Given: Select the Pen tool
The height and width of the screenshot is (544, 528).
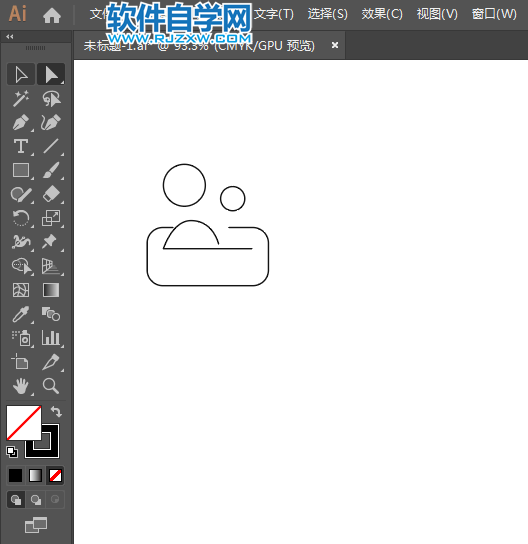Looking at the screenshot, I should (21, 122).
